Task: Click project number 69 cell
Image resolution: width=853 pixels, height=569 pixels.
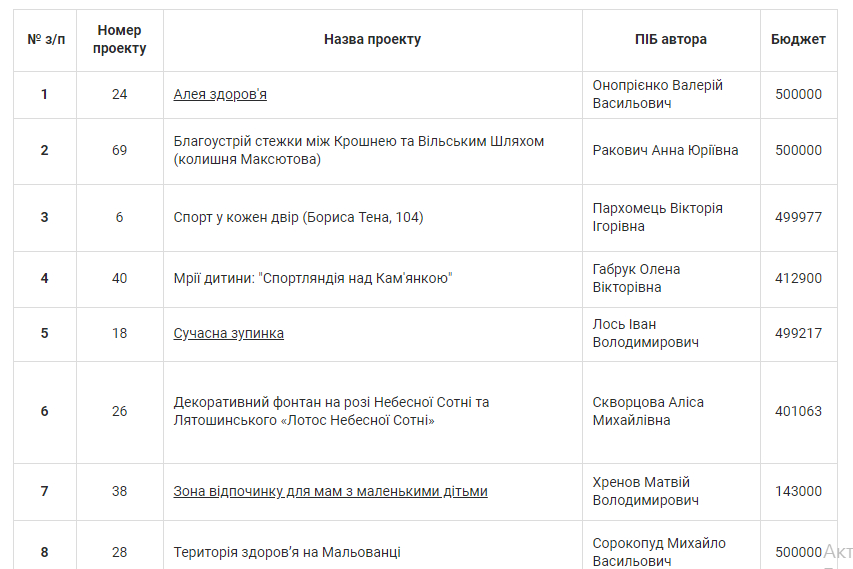Action: (x=119, y=151)
